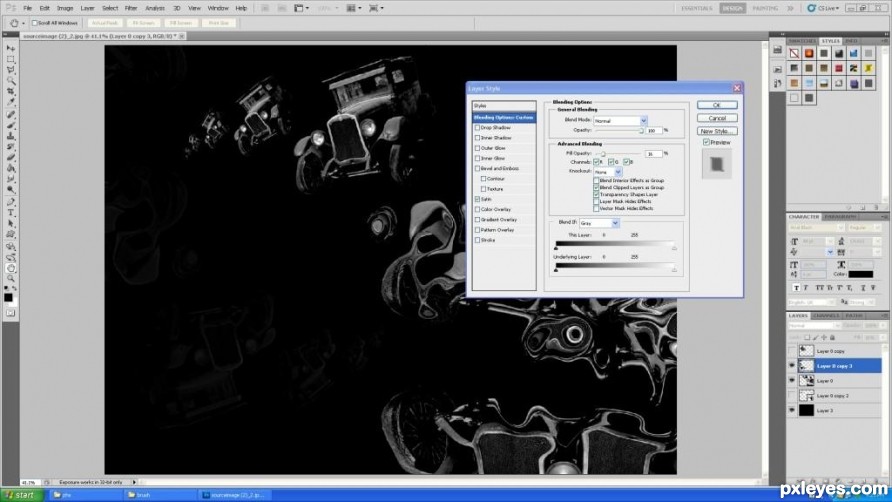Select the Gradient tool
Screen dimensions: 892x502
[11, 169]
